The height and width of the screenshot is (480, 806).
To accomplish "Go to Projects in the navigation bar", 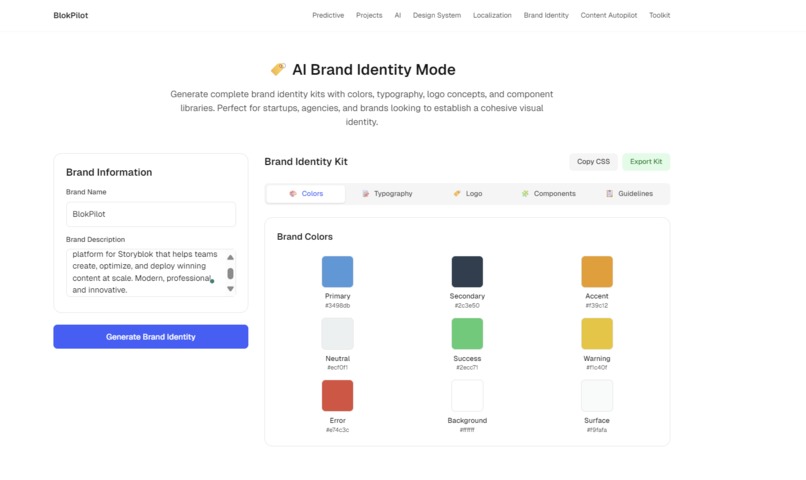I will click(369, 15).
